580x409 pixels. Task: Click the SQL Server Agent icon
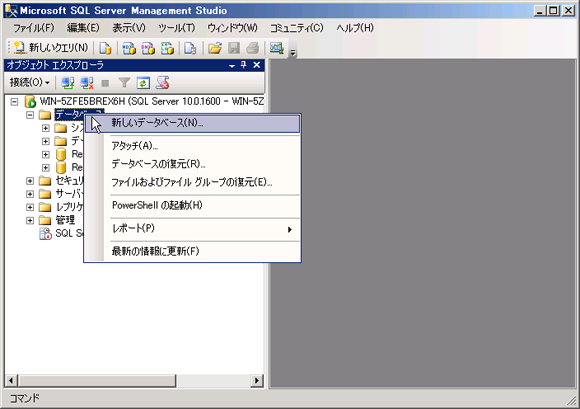[45, 234]
